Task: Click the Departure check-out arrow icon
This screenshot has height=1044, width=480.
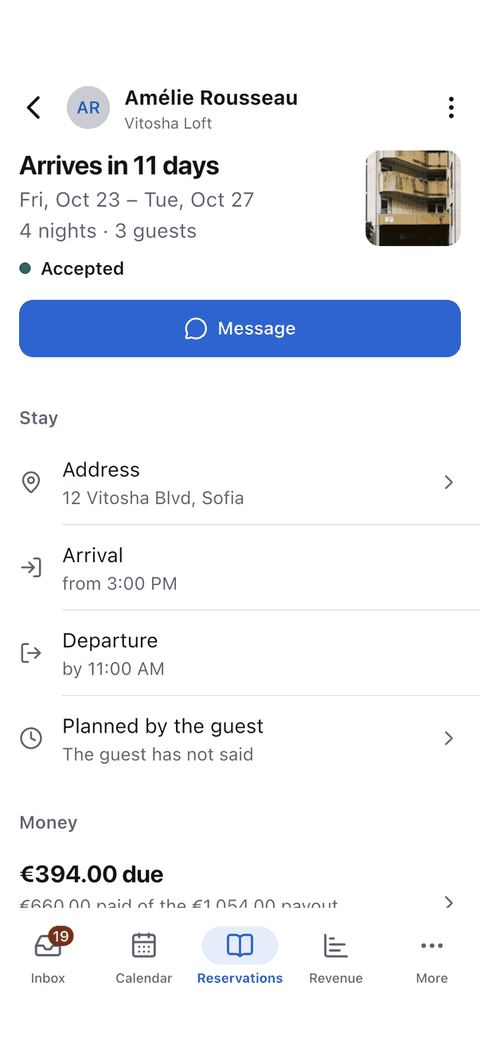Action: [x=31, y=653]
